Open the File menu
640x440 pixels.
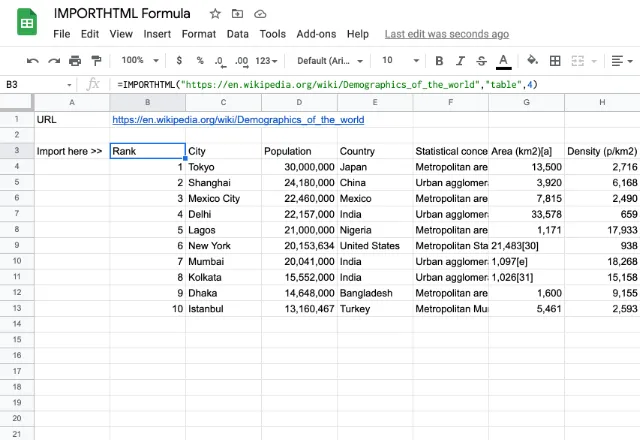62,34
